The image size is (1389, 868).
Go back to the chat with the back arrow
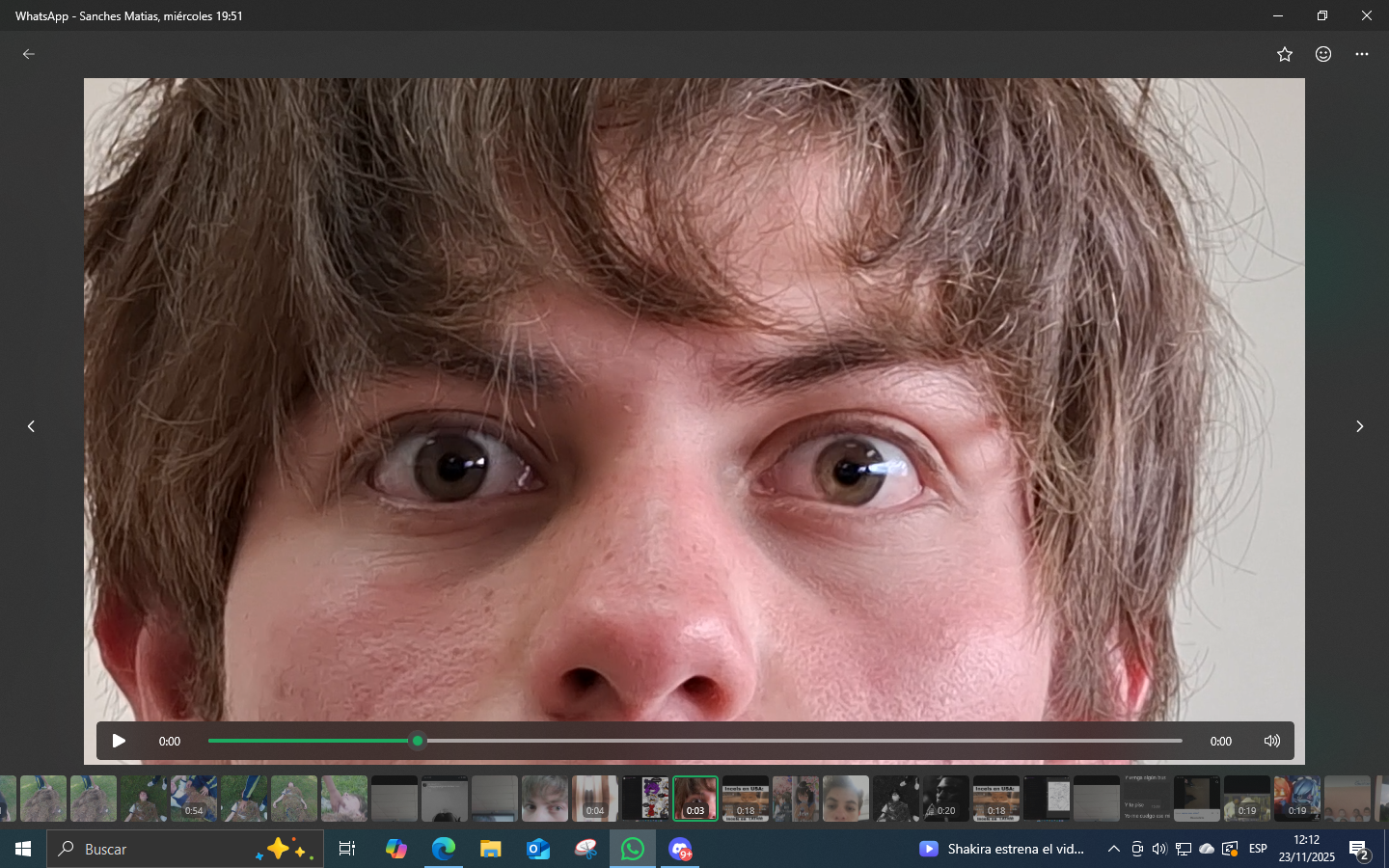click(x=29, y=54)
